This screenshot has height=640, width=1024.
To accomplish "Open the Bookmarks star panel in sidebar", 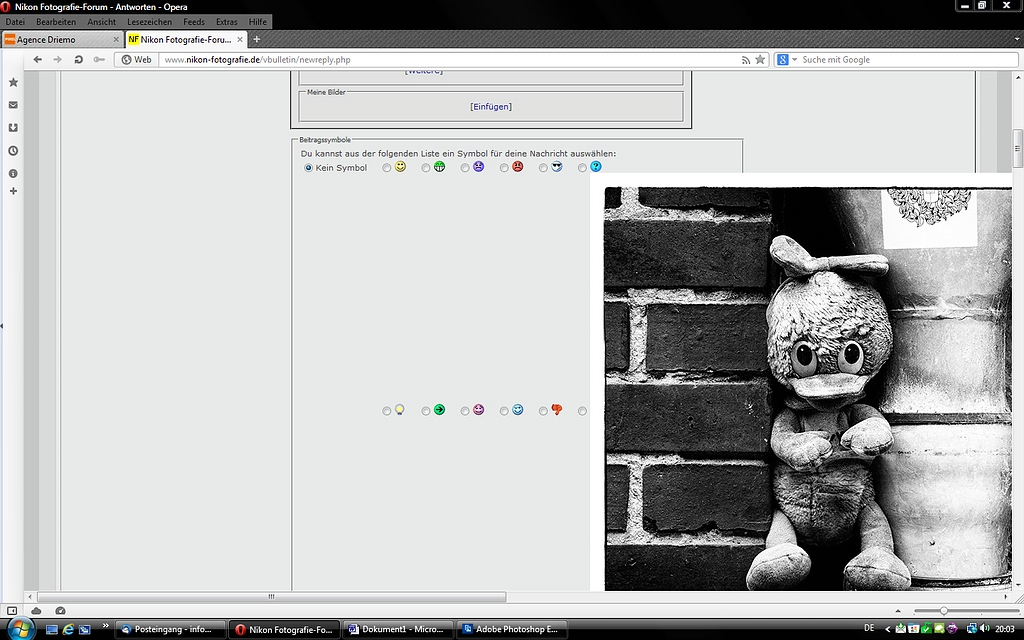I will pos(13,82).
